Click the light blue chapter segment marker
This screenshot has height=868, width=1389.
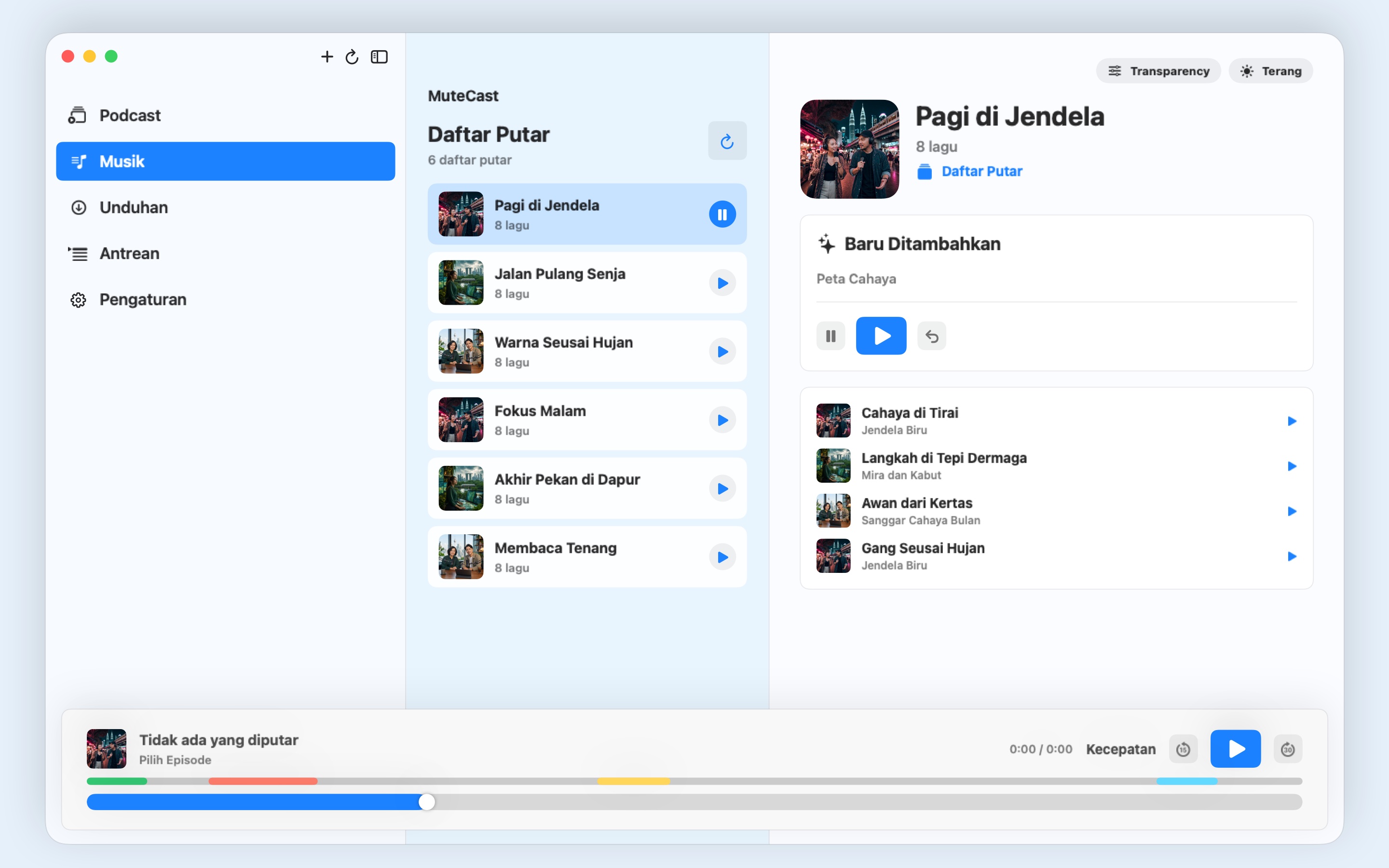click(1187, 781)
